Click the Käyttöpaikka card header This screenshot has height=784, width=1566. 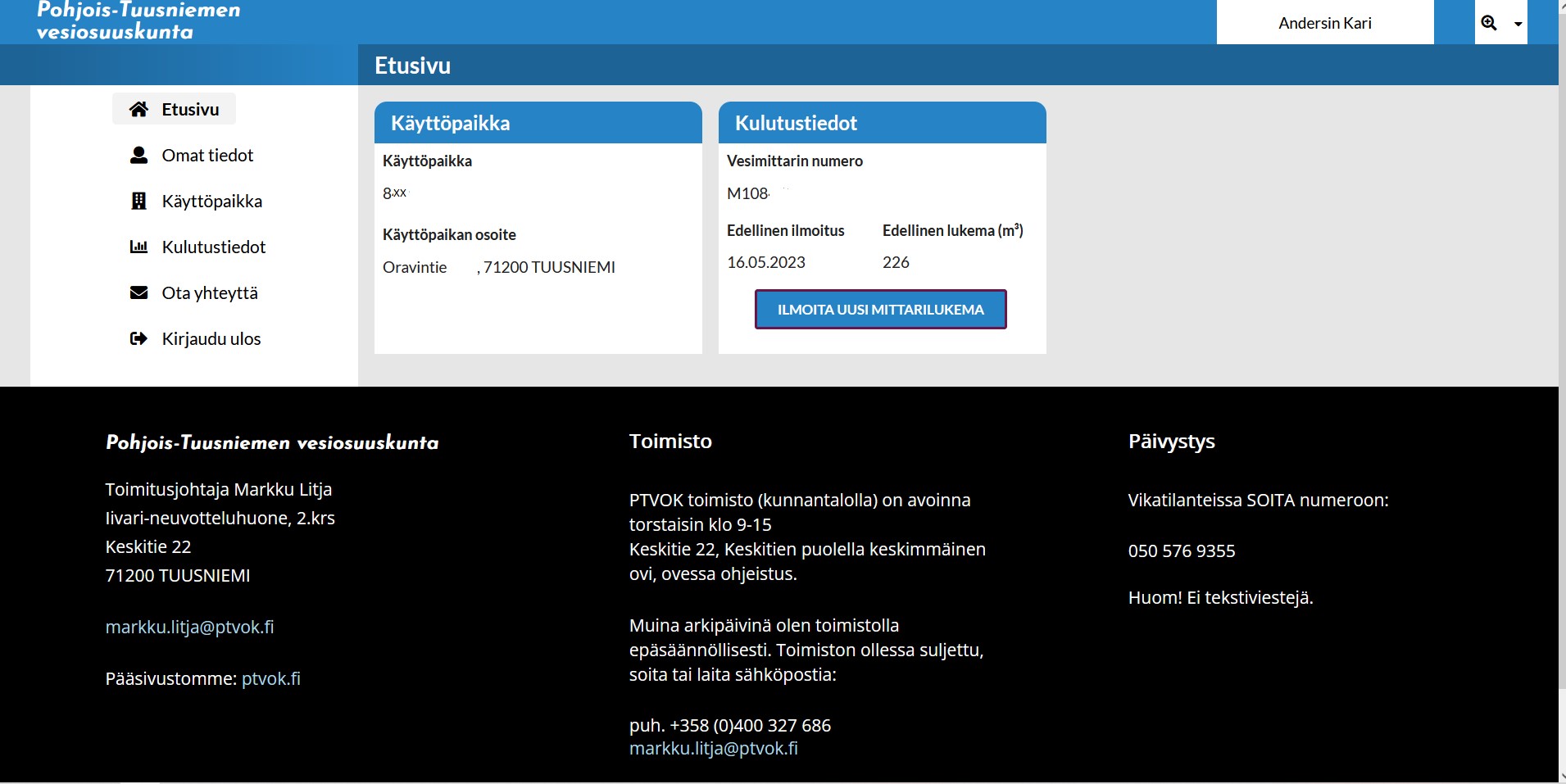point(538,123)
